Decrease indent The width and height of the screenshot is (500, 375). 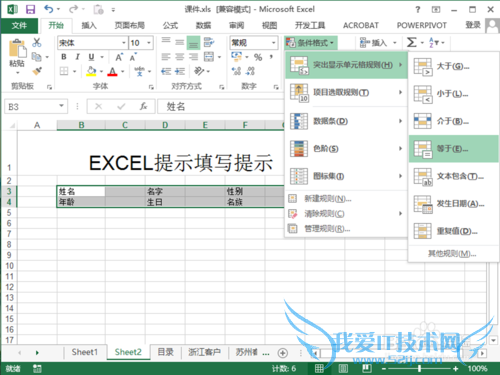point(166,71)
